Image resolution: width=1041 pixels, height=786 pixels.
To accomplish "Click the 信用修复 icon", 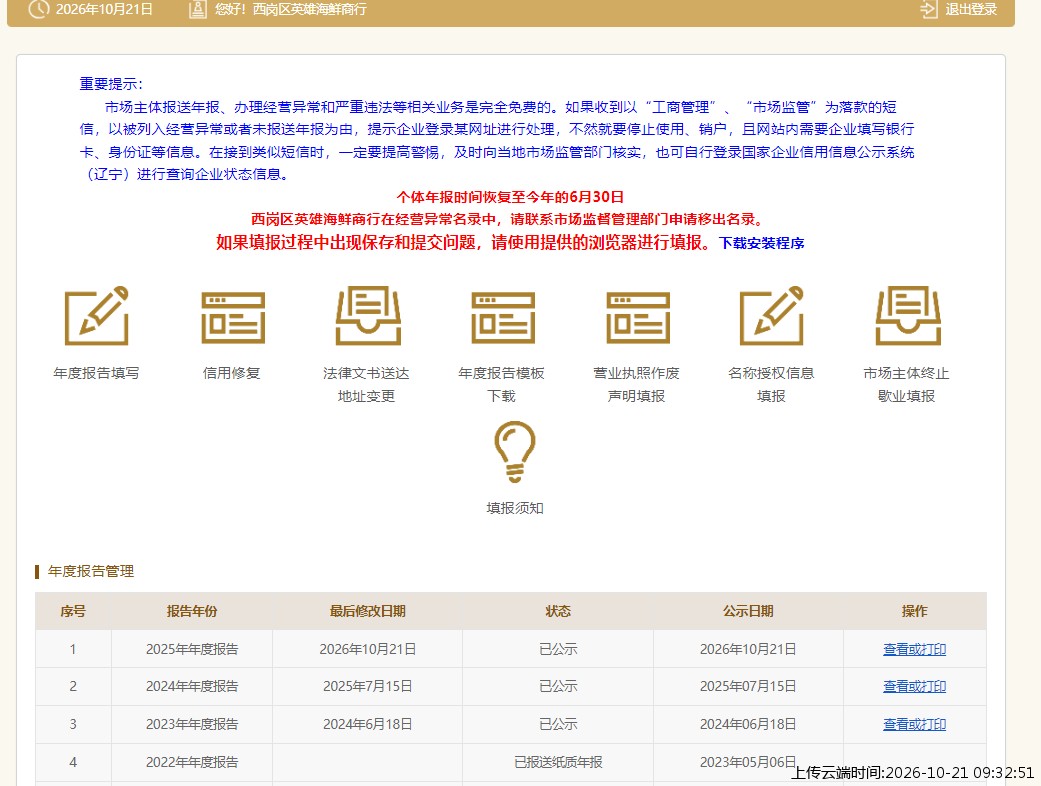I will coord(233,317).
